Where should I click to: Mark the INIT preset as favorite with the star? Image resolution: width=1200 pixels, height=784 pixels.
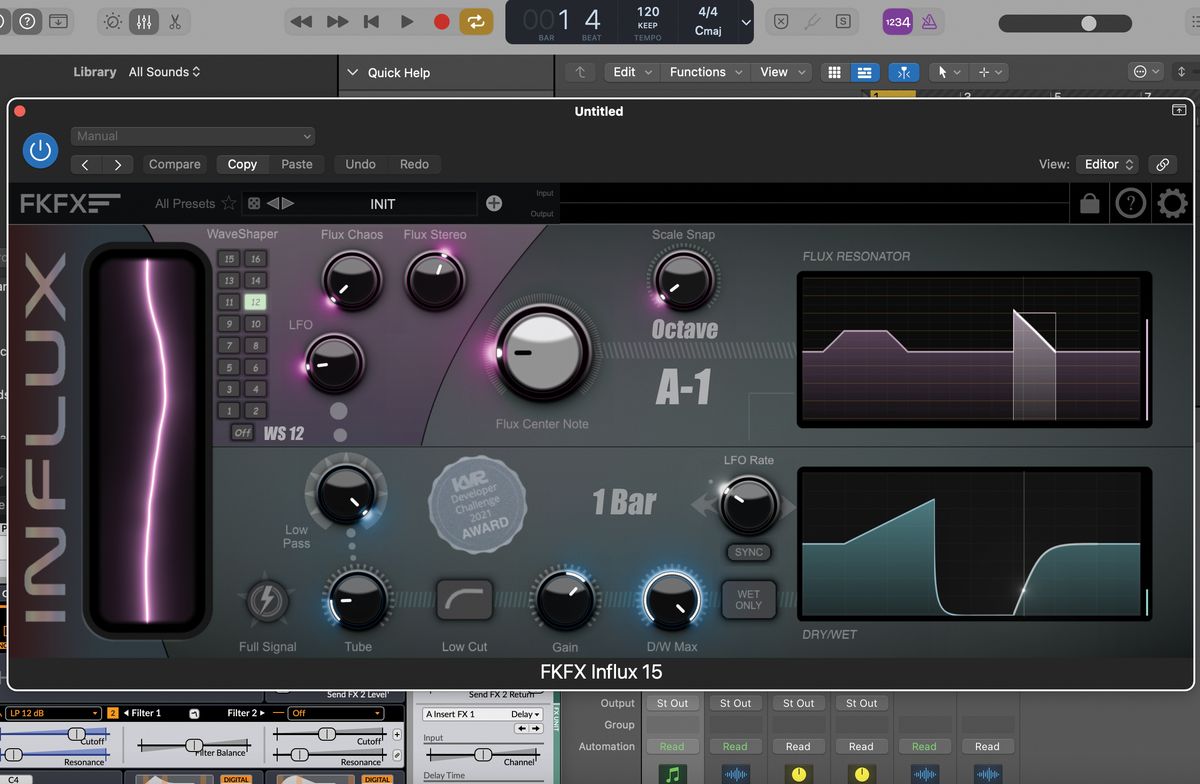(x=230, y=203)
